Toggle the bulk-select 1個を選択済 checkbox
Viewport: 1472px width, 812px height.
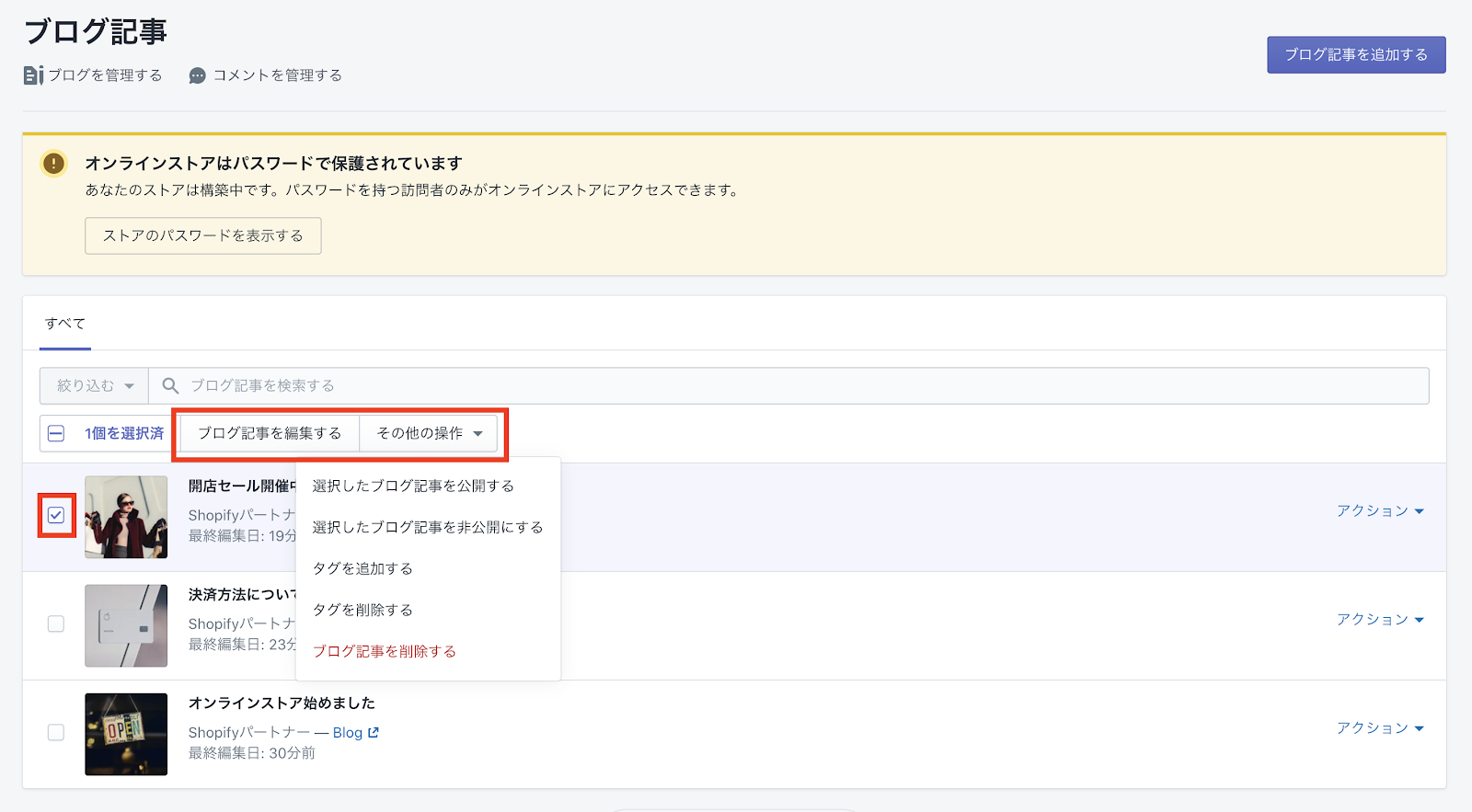click(x=56, y=433)
